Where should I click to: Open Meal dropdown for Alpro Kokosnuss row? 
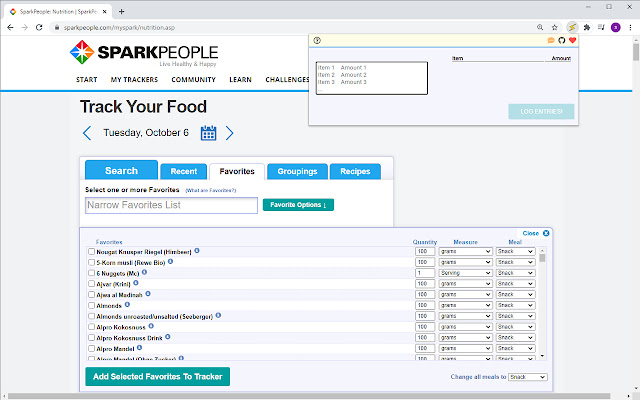coord(516,327)
